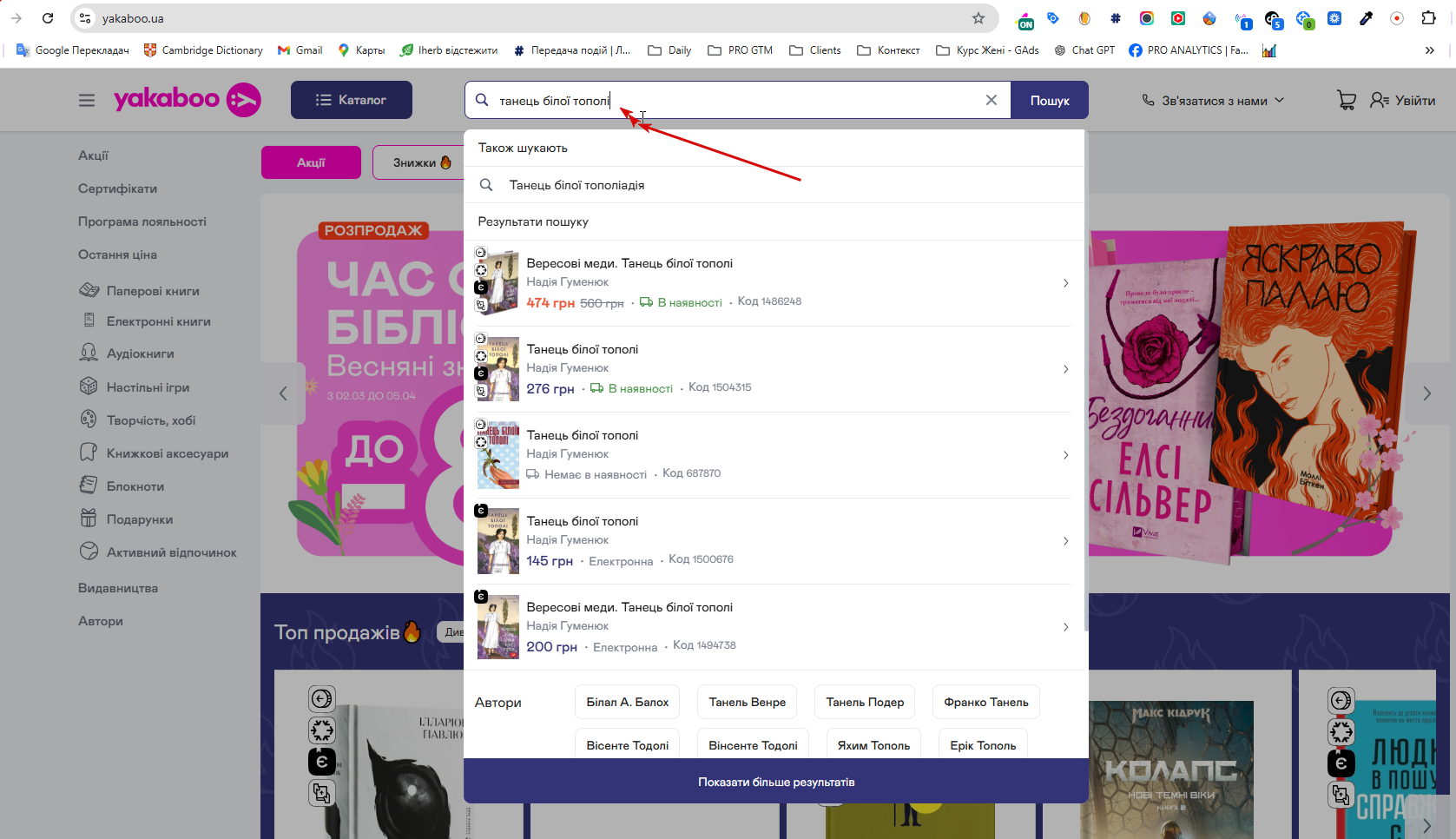Reload the page in the browser
Viewport: 1456px width, 839px height.
point(48,18)
